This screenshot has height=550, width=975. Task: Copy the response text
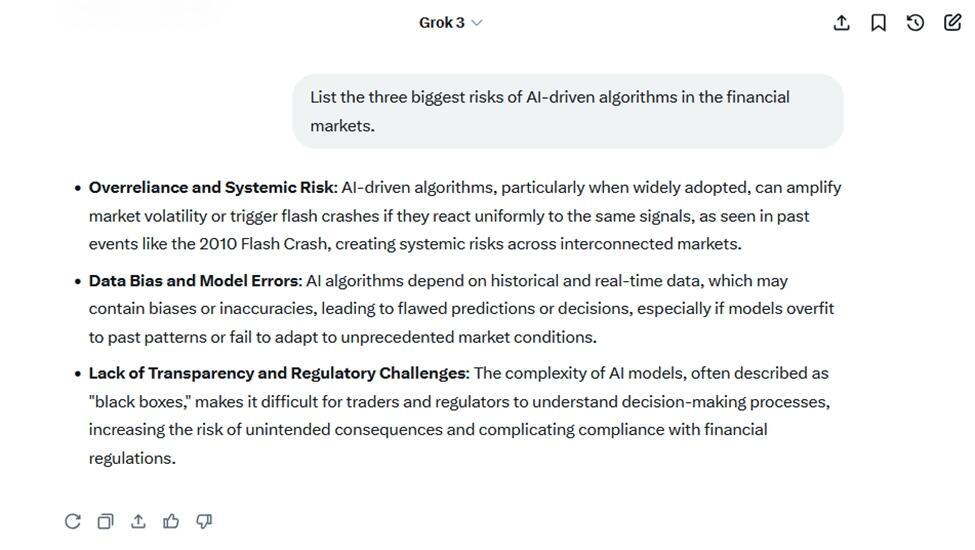(105, 521)
